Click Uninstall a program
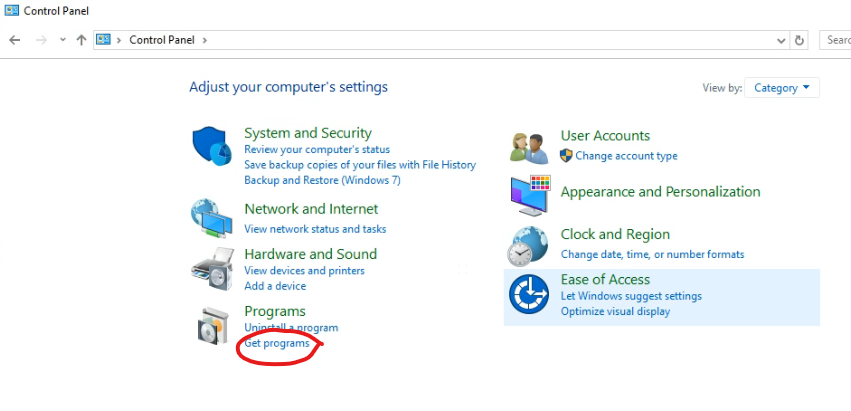The height and width of the screenshot is (411, 851). pyautogui.click(x=291, y=328)
